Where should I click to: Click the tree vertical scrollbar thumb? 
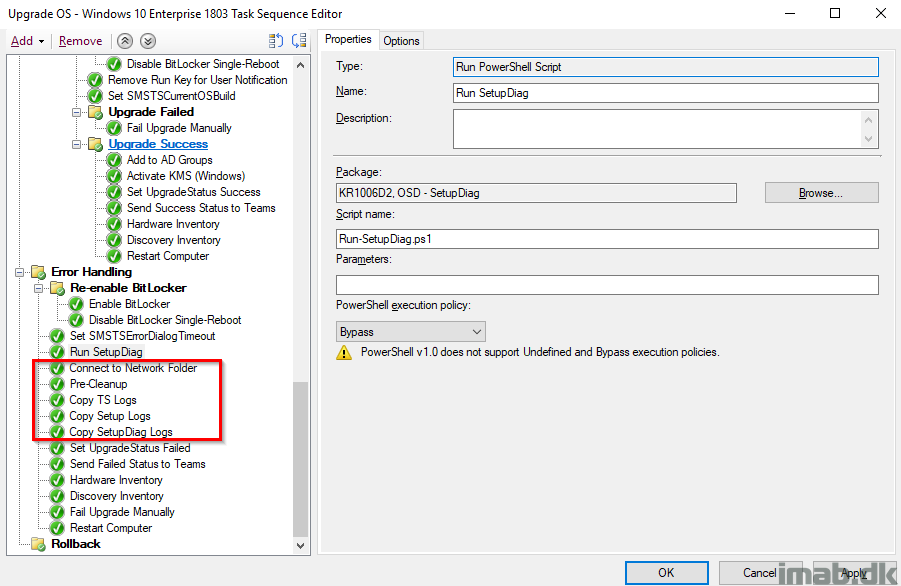coord(300,459)
